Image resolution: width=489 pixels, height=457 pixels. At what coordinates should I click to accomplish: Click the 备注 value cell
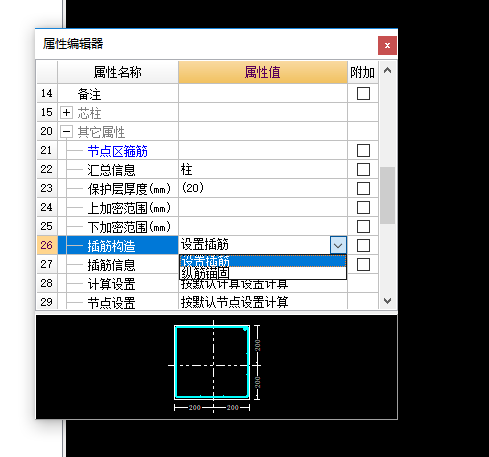click(263, 93)
